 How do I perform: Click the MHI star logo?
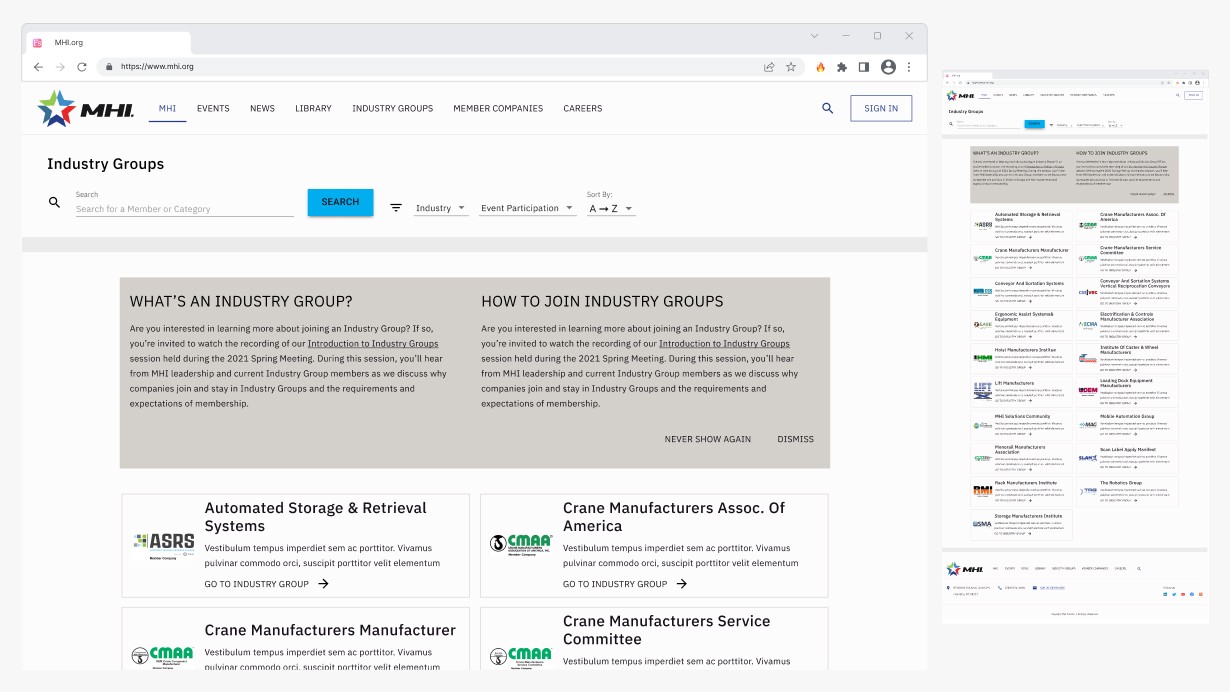(x=85, y=108)
